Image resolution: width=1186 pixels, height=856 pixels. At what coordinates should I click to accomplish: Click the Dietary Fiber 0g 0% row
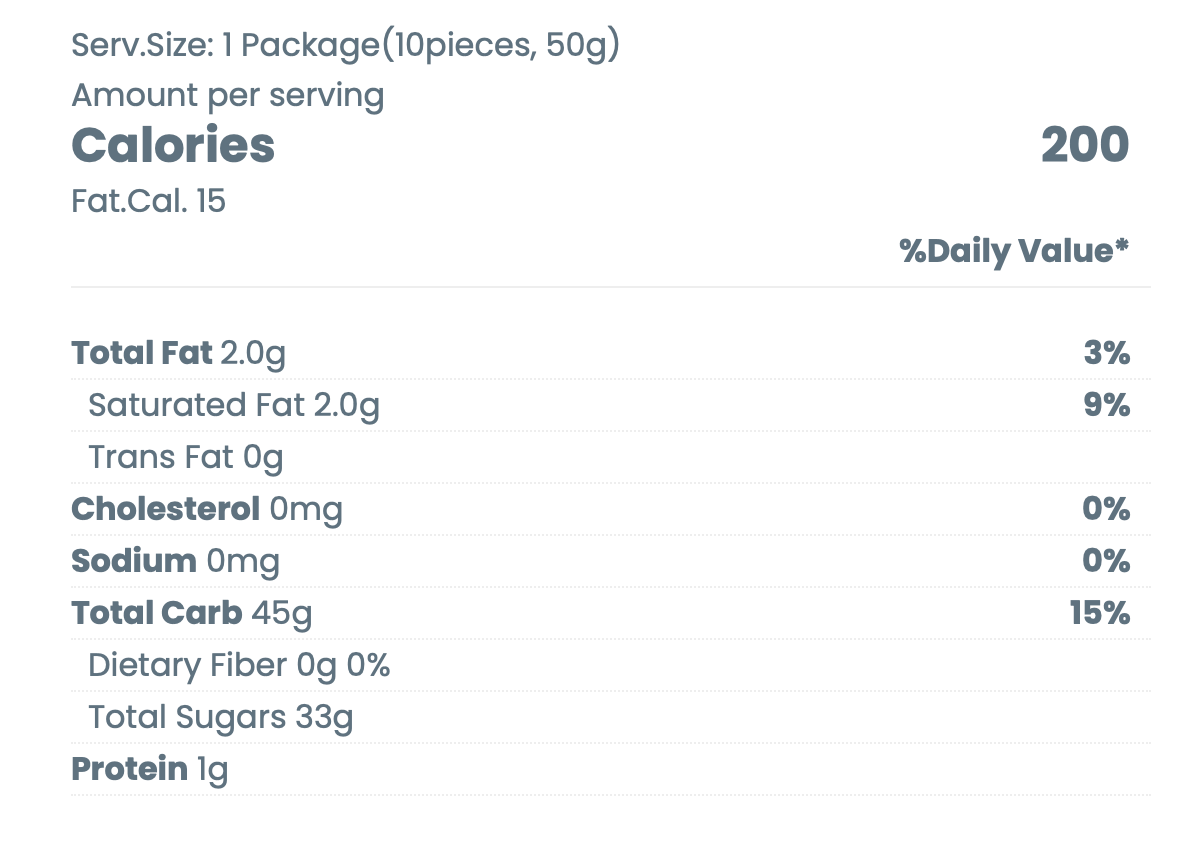(x=239, y=665)
